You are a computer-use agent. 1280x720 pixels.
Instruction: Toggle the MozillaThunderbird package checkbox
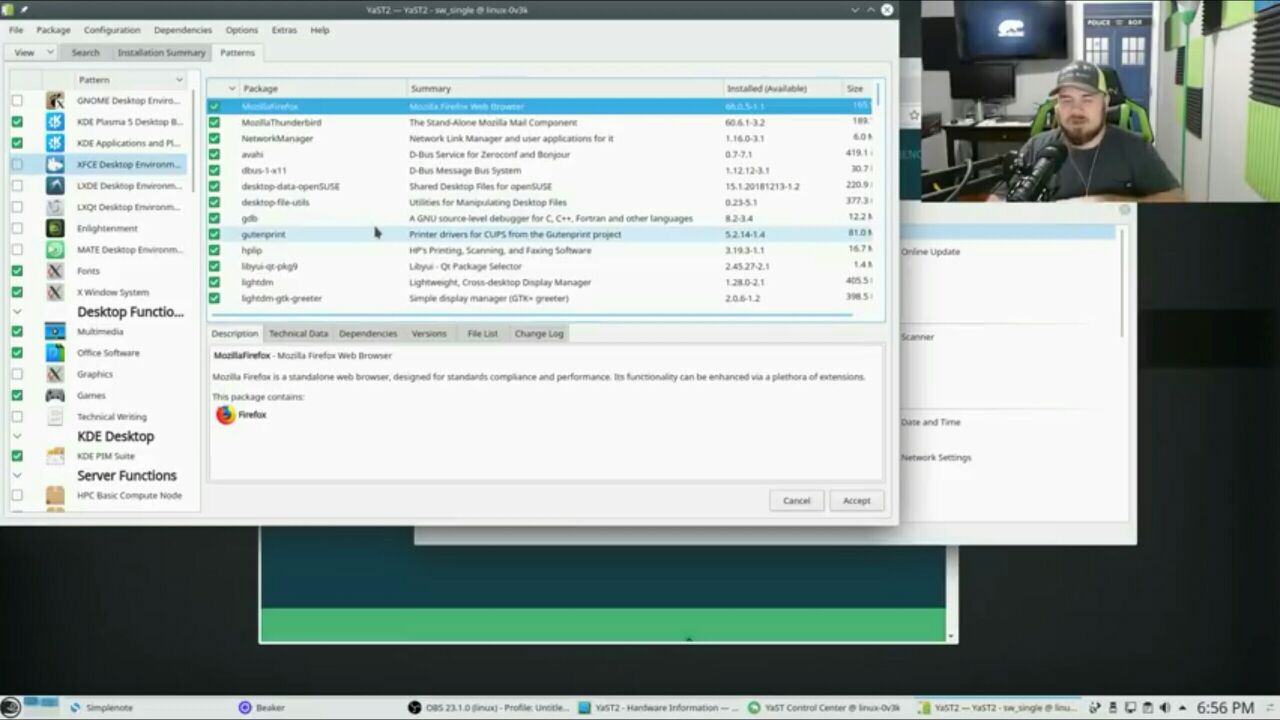214,122
